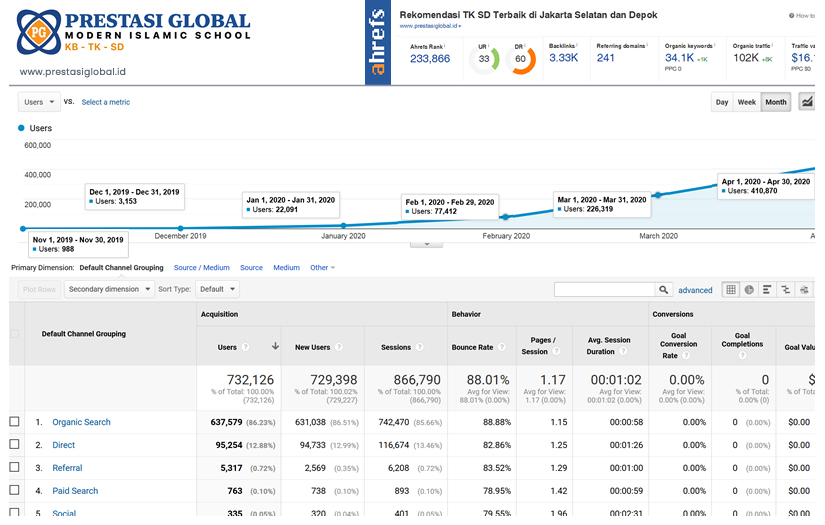Select the March 2020 data point on chart
This screenshot has height=525, width=825.
[658, 195]
